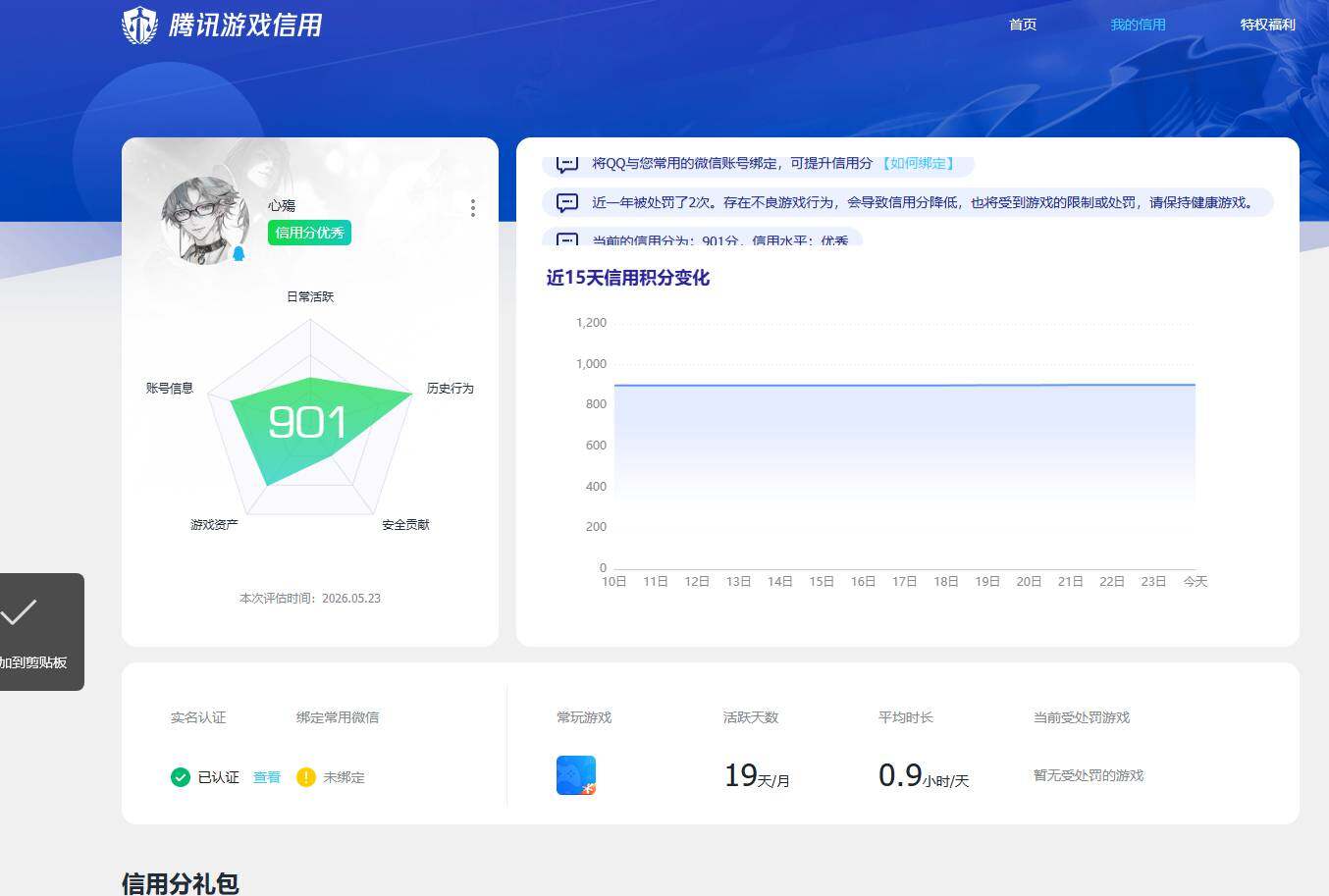
Task: Click the 0.9小时/天 average duration value
Action: (924, 776)
